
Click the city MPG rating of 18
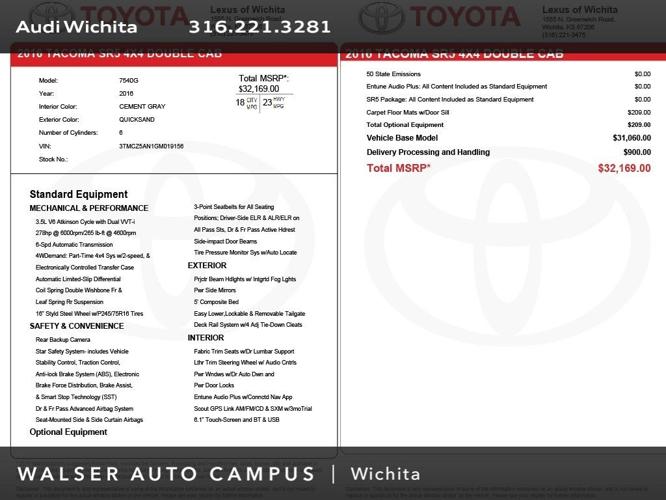[240, 102]
